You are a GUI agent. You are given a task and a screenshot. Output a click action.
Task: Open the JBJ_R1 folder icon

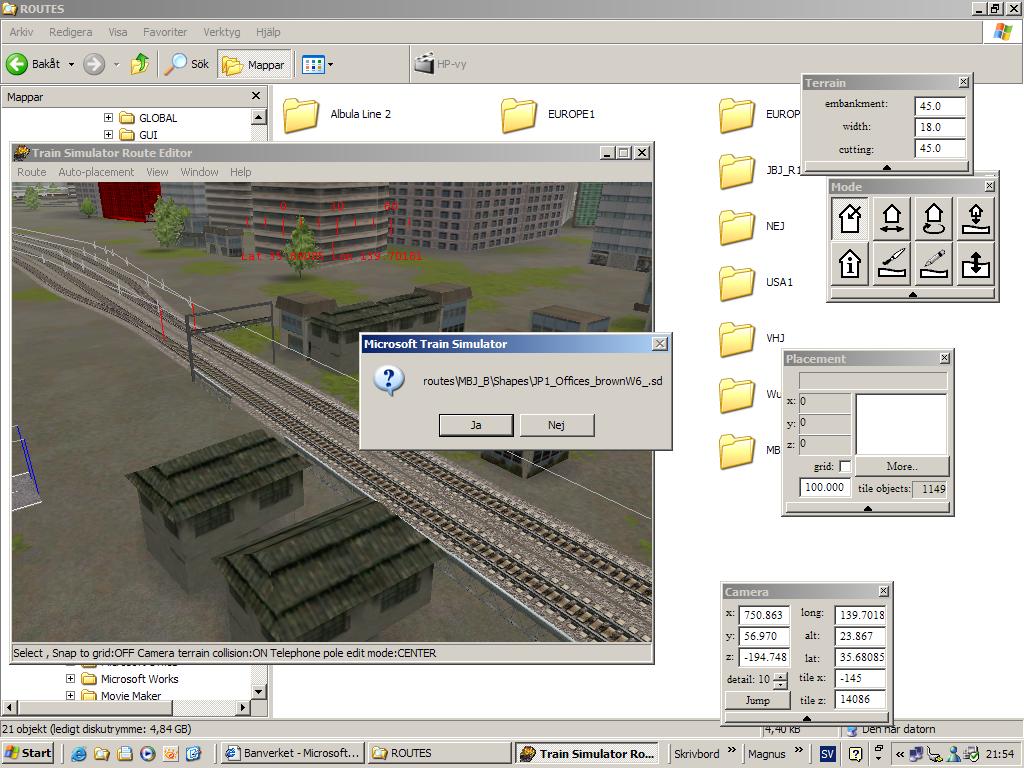click(x=737, y=171)
